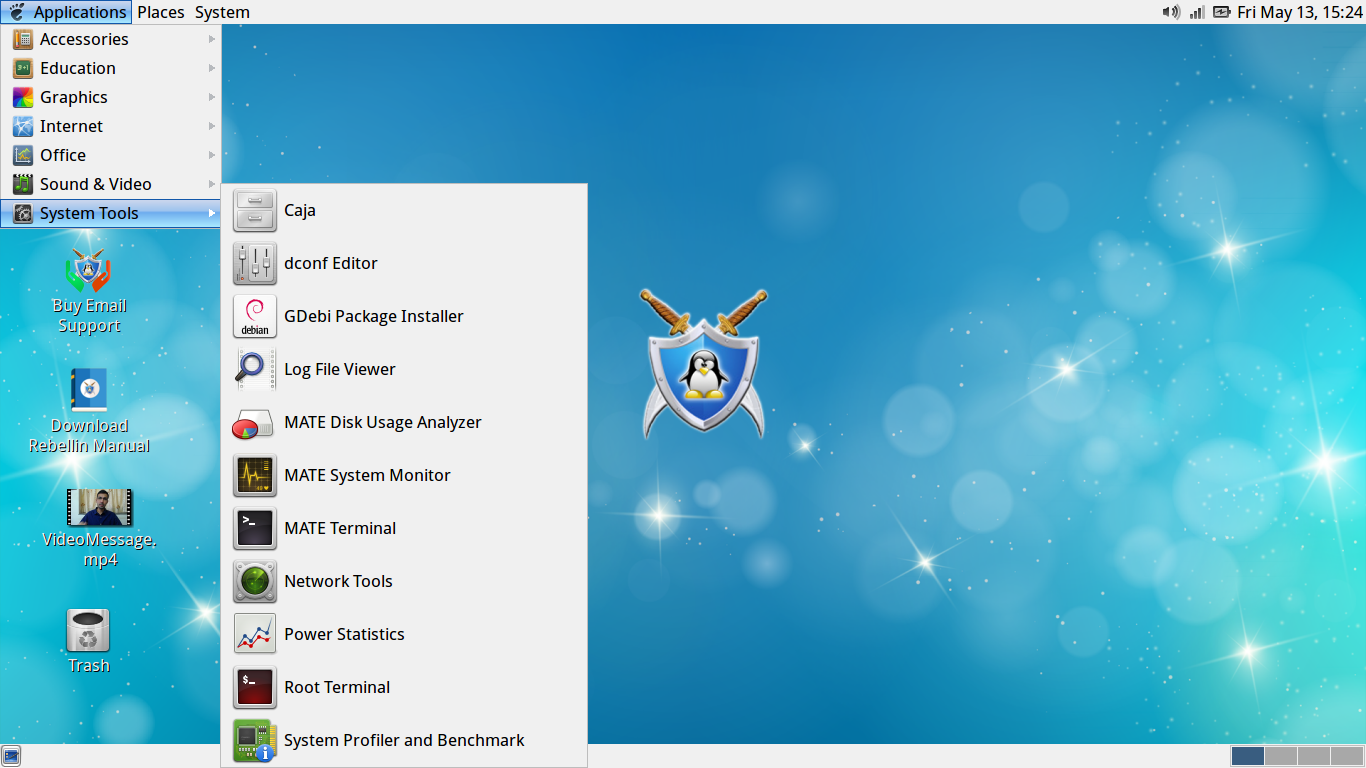Open Buy Email Support desktop icon
The width and height of the screenshot is (1366, 768).
88,271
